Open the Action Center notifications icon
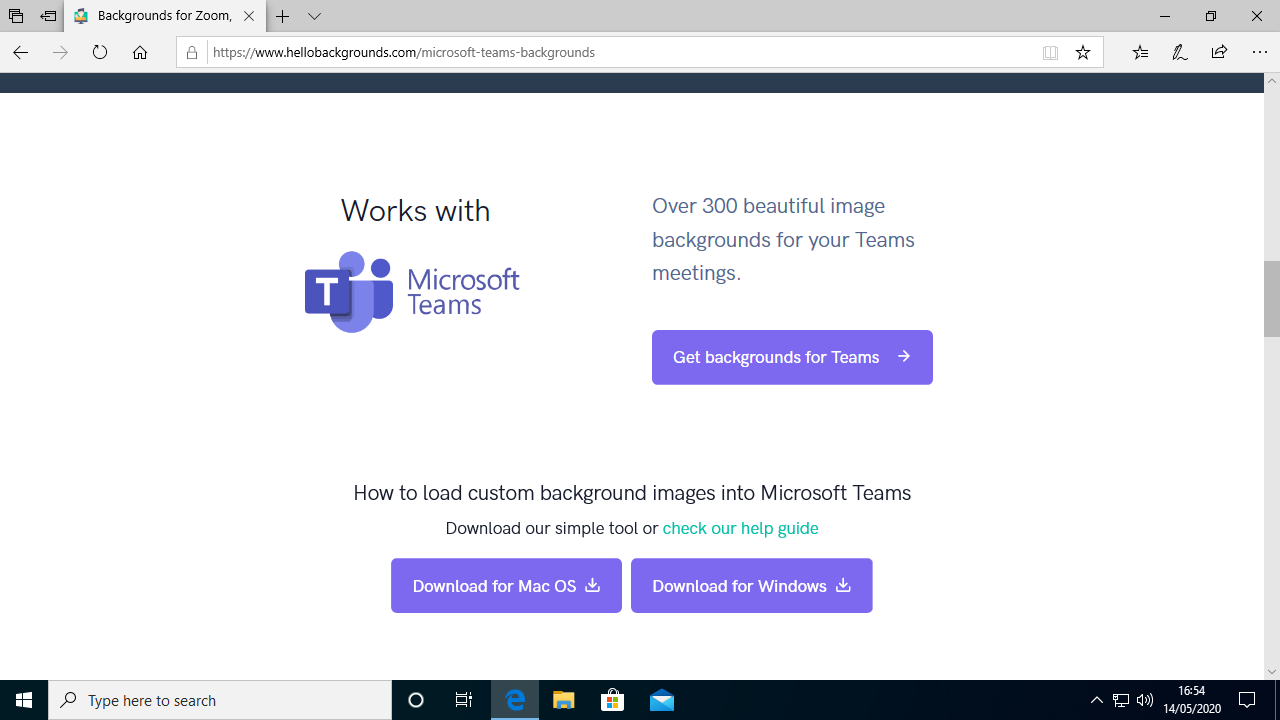1280x720 pixels. pos(1247,700)
